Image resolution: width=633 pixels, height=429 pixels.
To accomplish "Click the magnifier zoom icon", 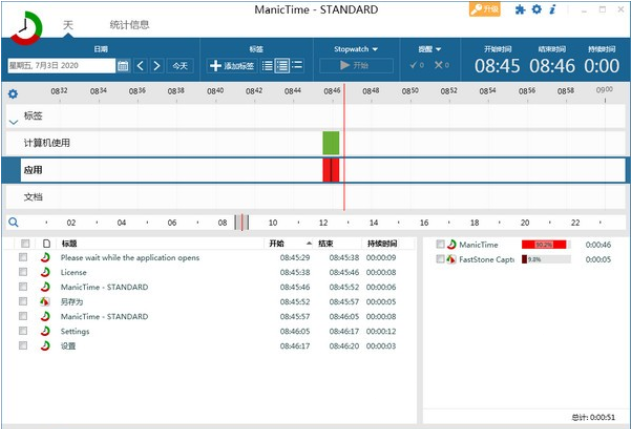I will pyautogui.click(x=13, y=222).
